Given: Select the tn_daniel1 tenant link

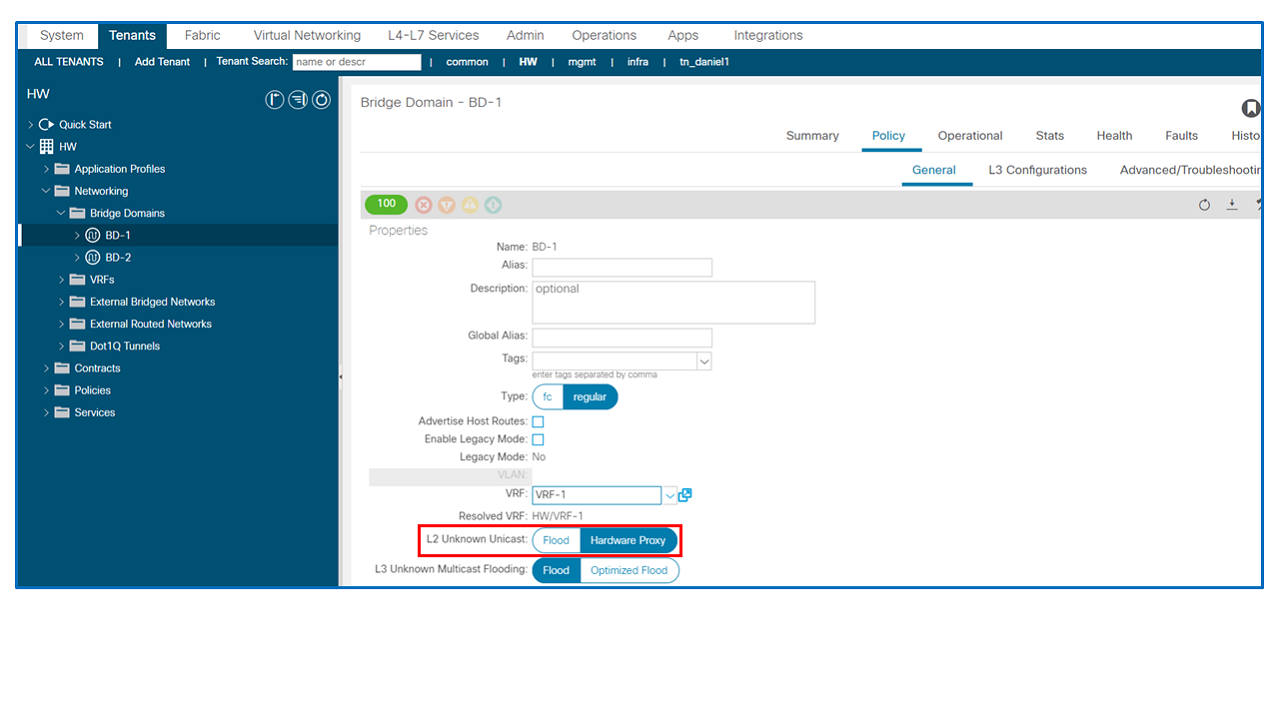Looking at the screenshot, I should point(704,62).
